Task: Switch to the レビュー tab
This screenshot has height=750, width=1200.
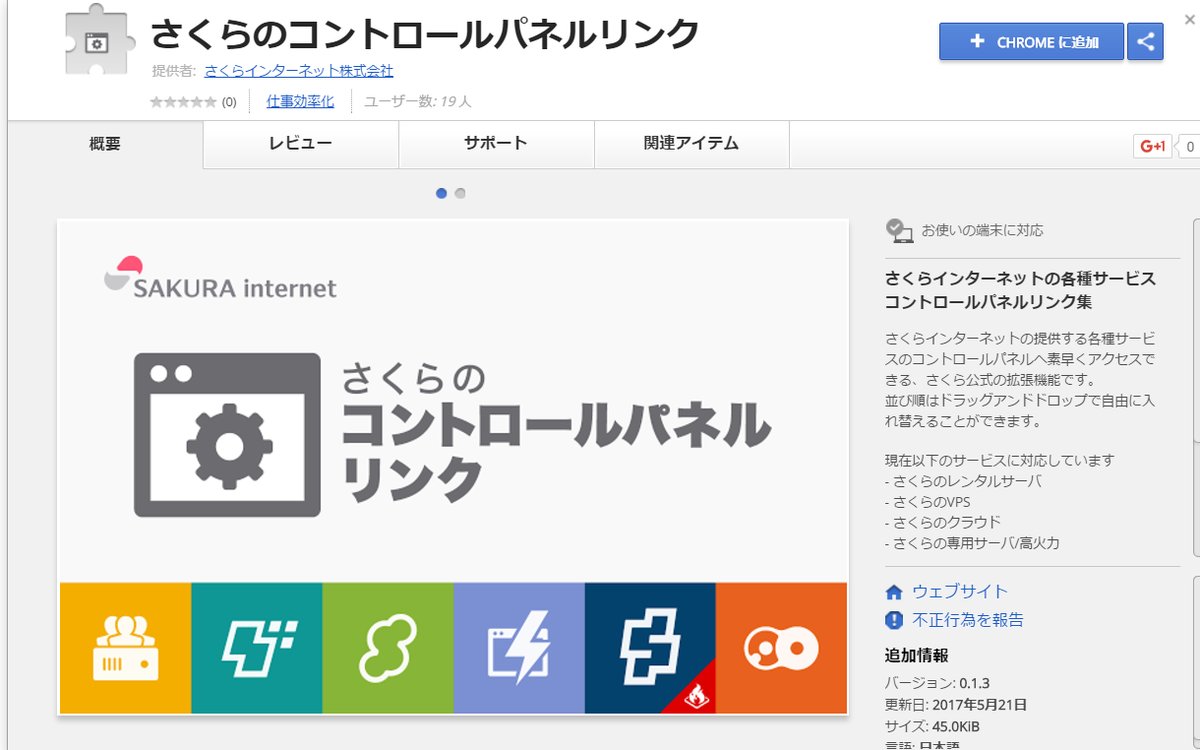Action: point(300,144)
